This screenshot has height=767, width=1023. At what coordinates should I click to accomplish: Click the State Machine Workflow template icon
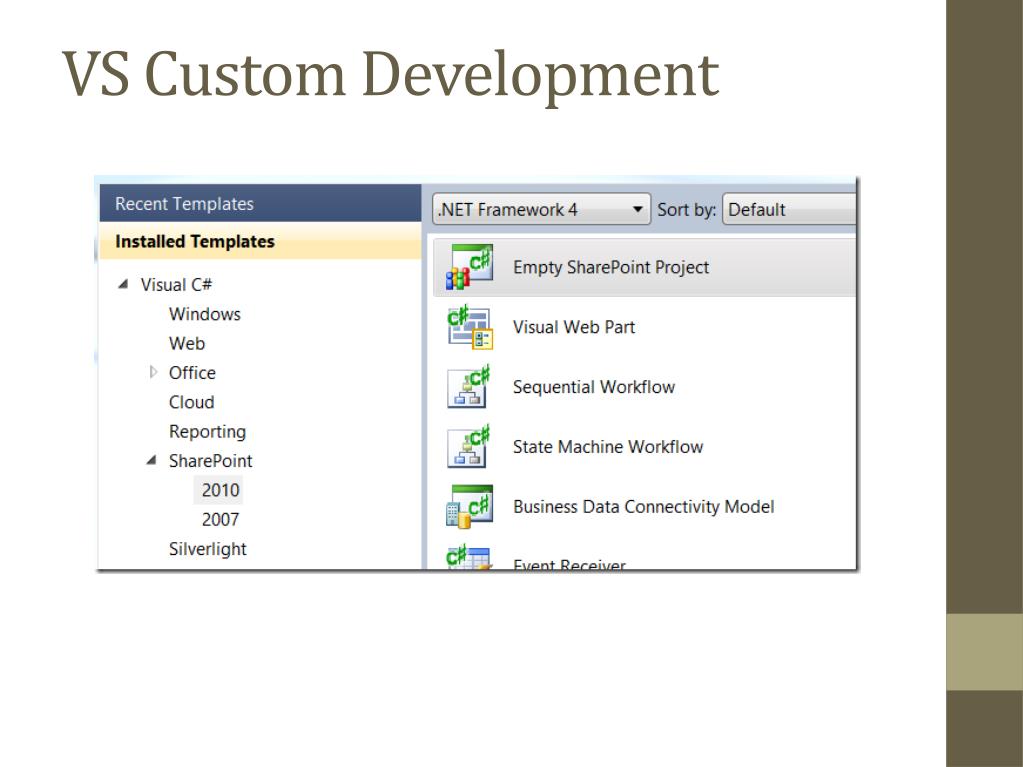coord(468,447)
